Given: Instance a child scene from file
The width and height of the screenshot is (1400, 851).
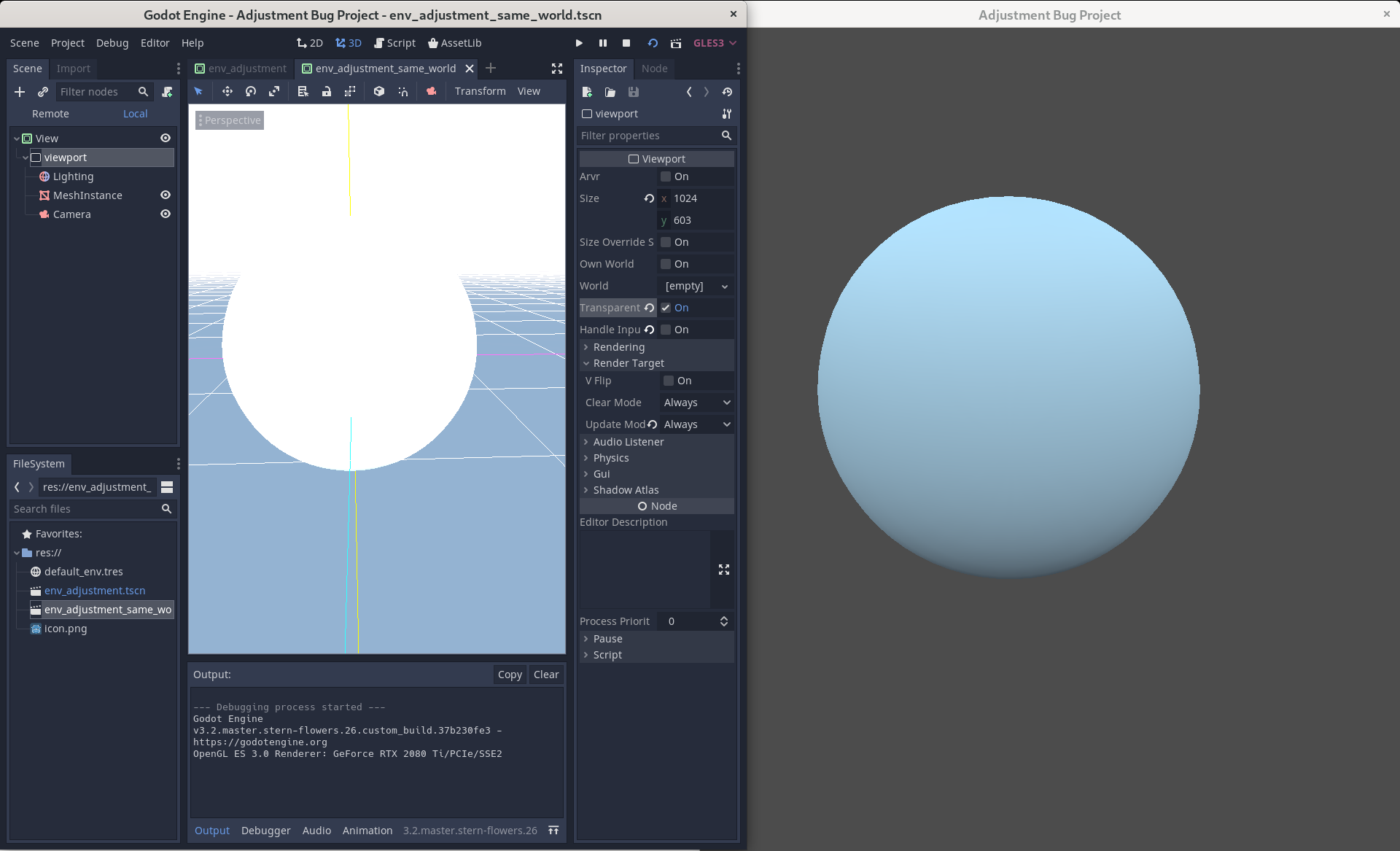Looking at the screenshot, I should point(42,92).
